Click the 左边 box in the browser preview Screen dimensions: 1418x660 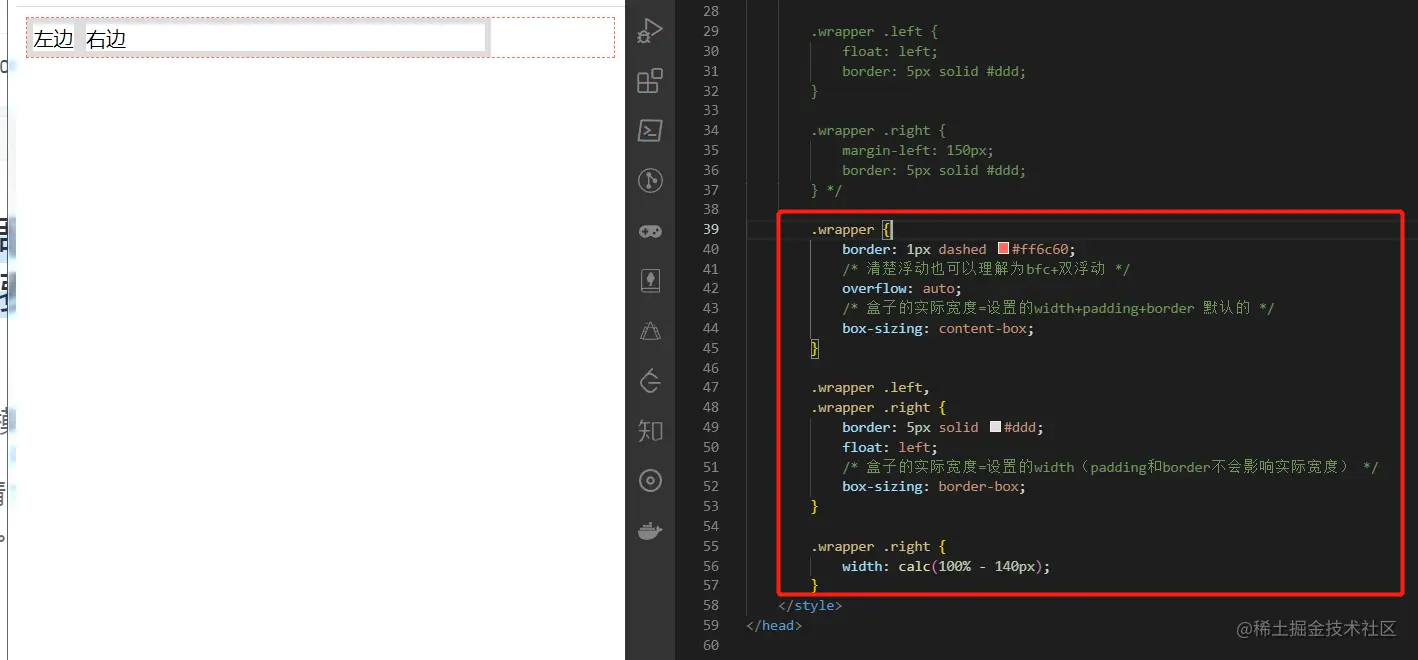click(x=54, y=39)
